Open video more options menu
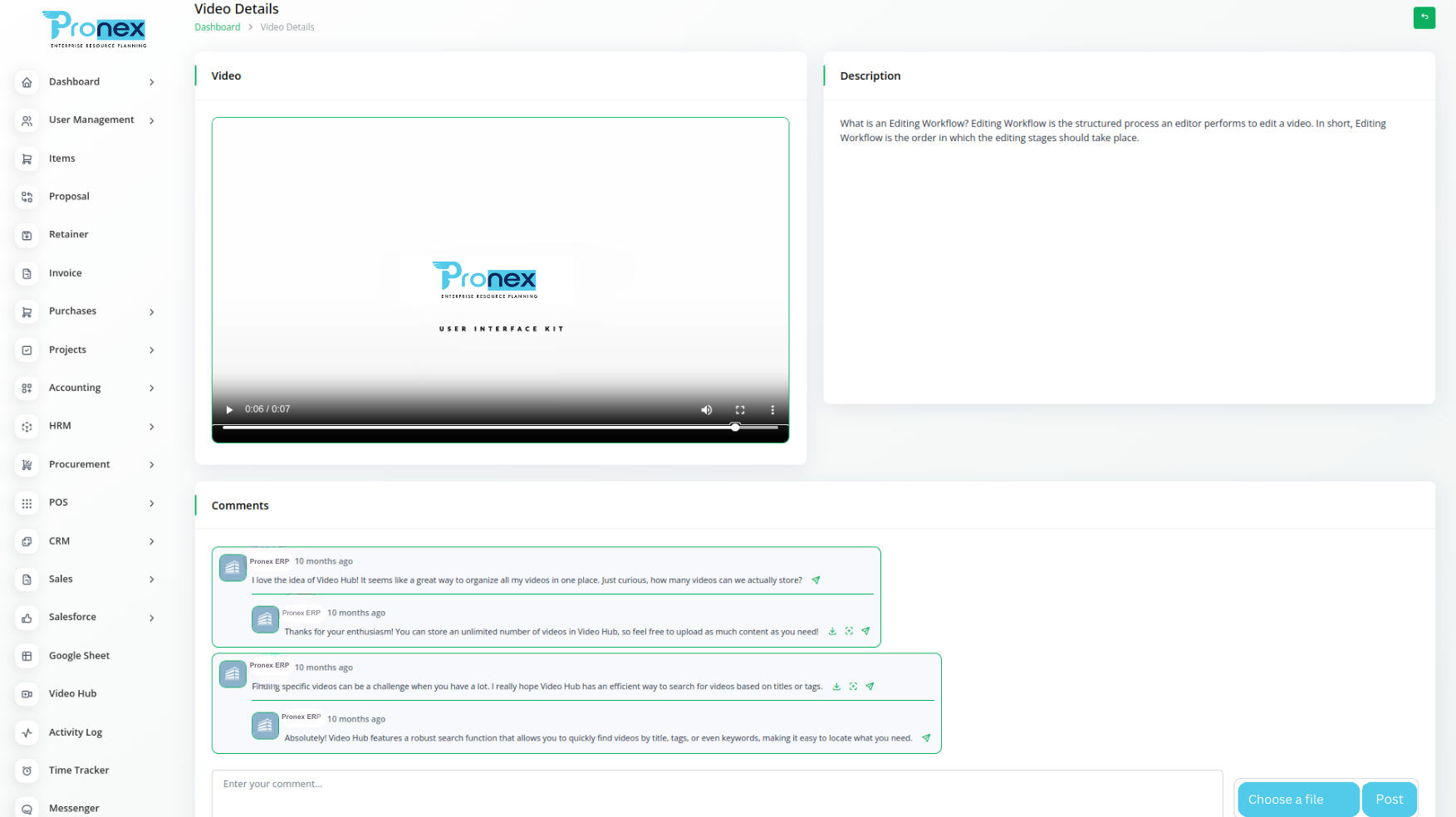The height and width of the screenshot is (817, 1456). coord(772,409)
